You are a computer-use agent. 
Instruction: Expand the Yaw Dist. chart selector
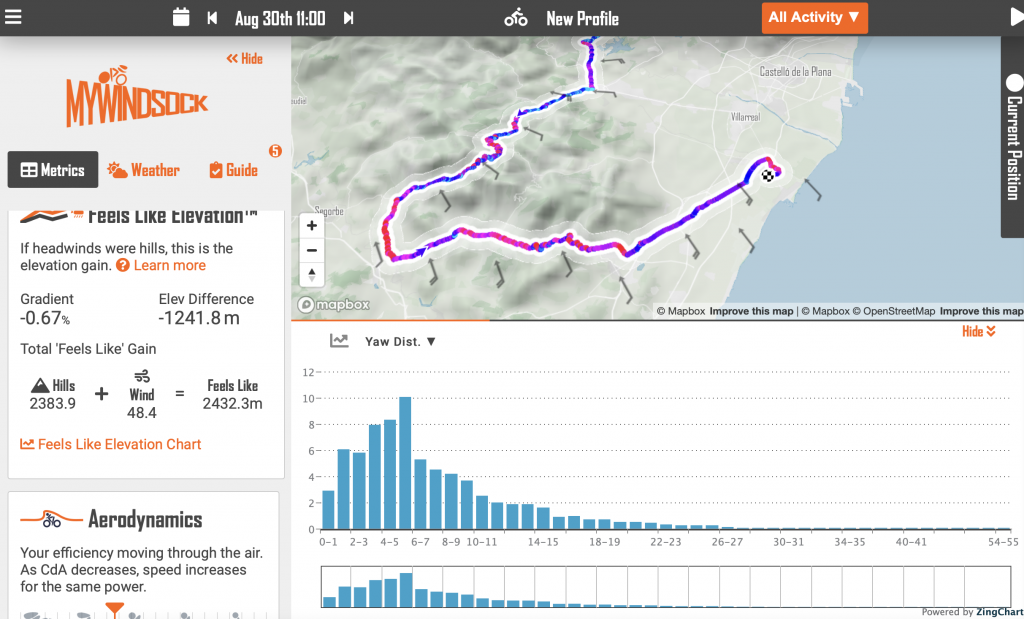click(401, 342)
